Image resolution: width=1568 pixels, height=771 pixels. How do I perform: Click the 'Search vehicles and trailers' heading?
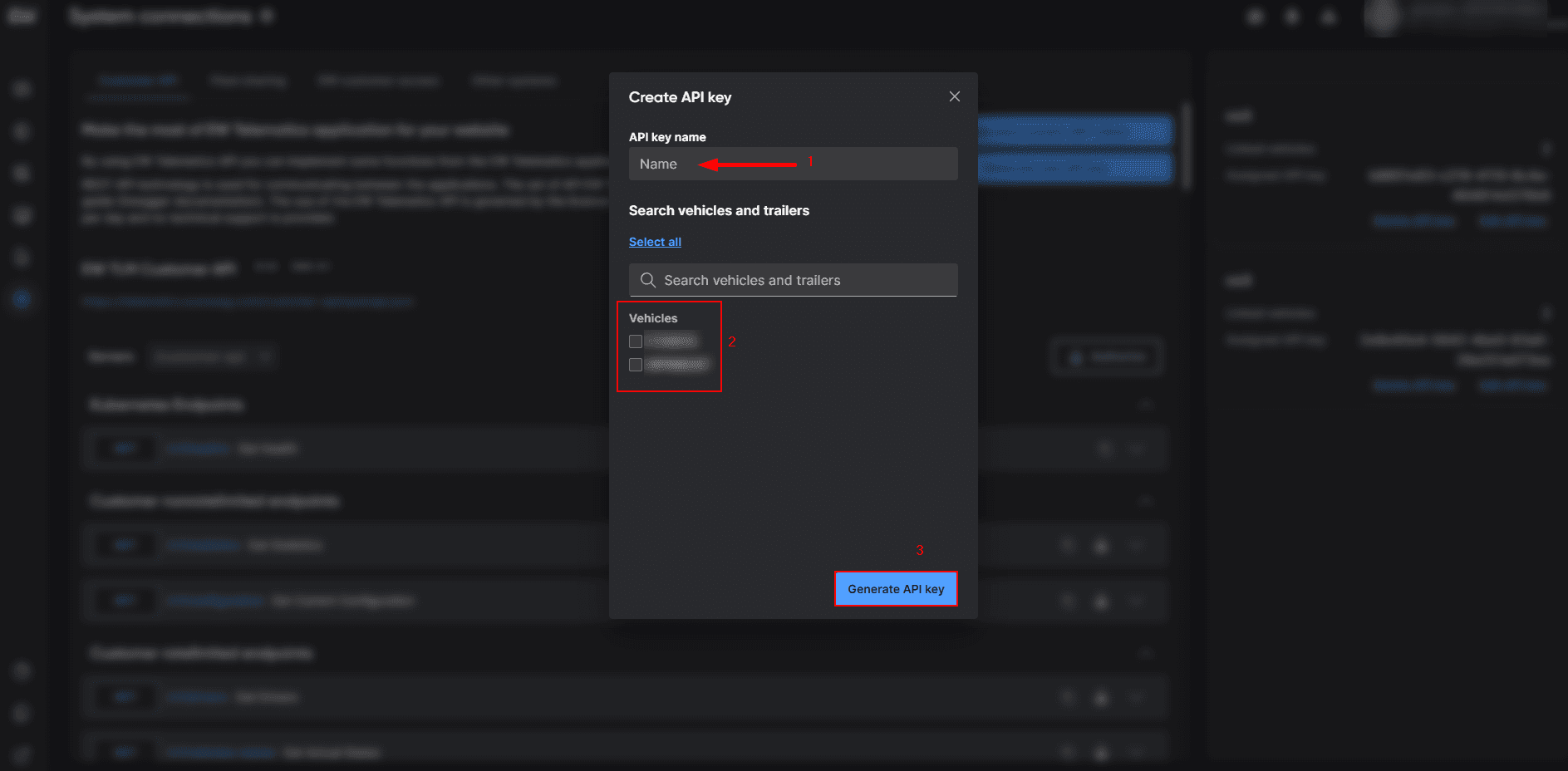(719, 210)
